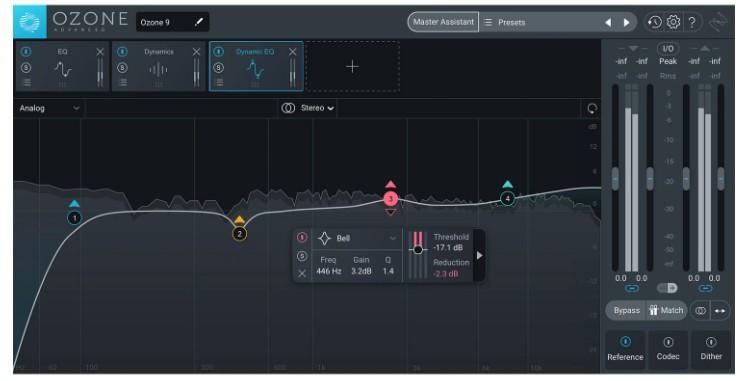Screen dimensions: 746x381
Task: Click the Ozone logo icon
Action: [29, 22]
